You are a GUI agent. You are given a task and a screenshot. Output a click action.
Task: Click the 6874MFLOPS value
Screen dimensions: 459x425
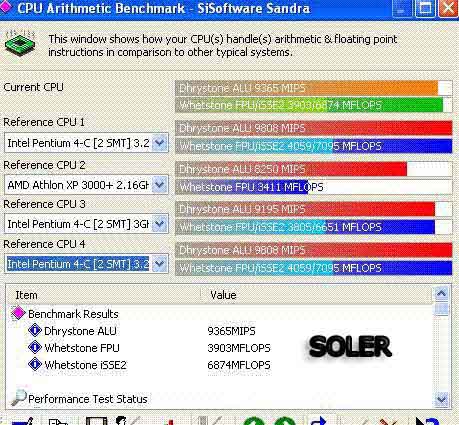(239, 365)
